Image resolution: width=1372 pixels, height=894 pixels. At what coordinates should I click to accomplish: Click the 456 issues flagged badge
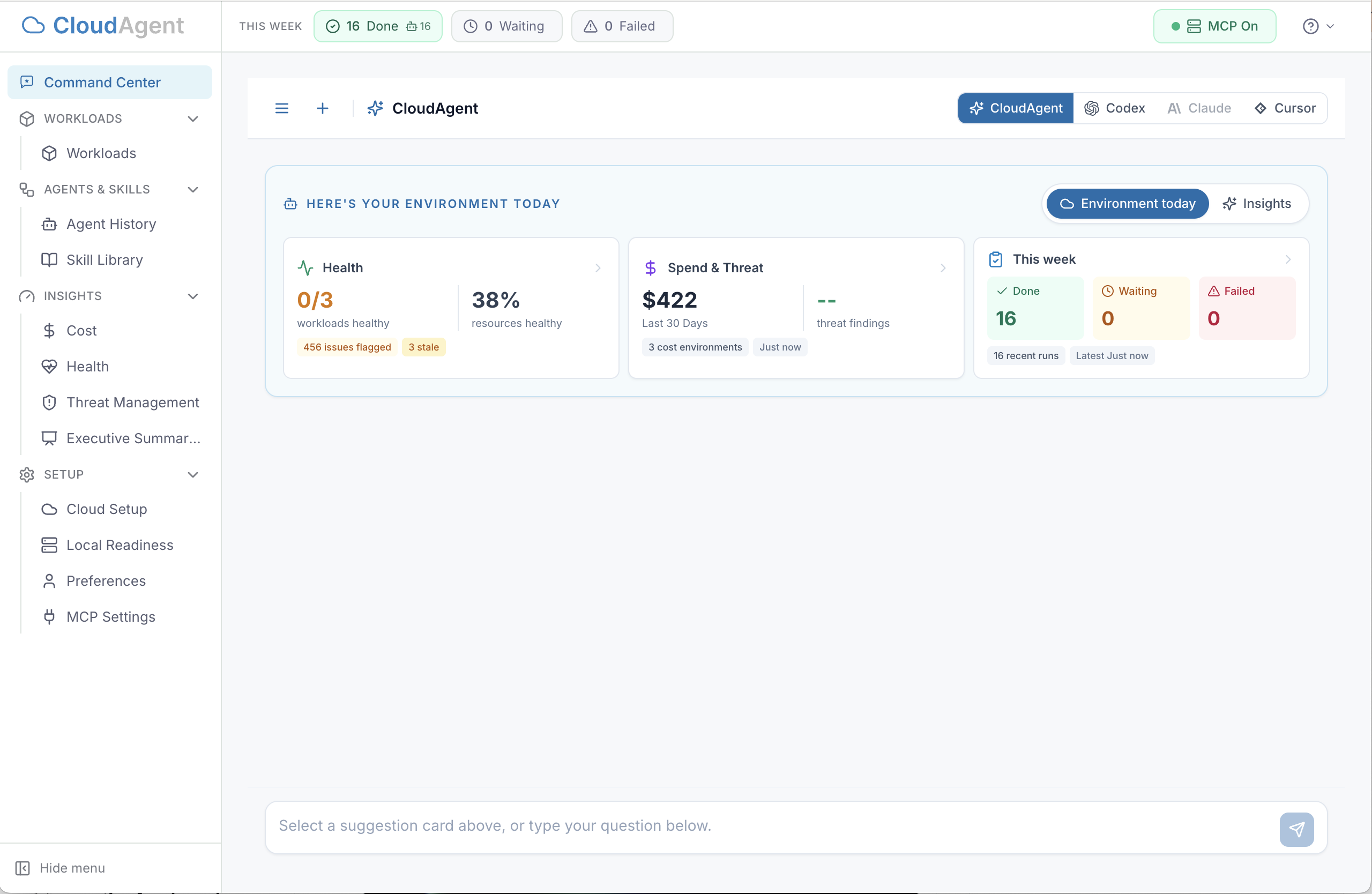347,347
